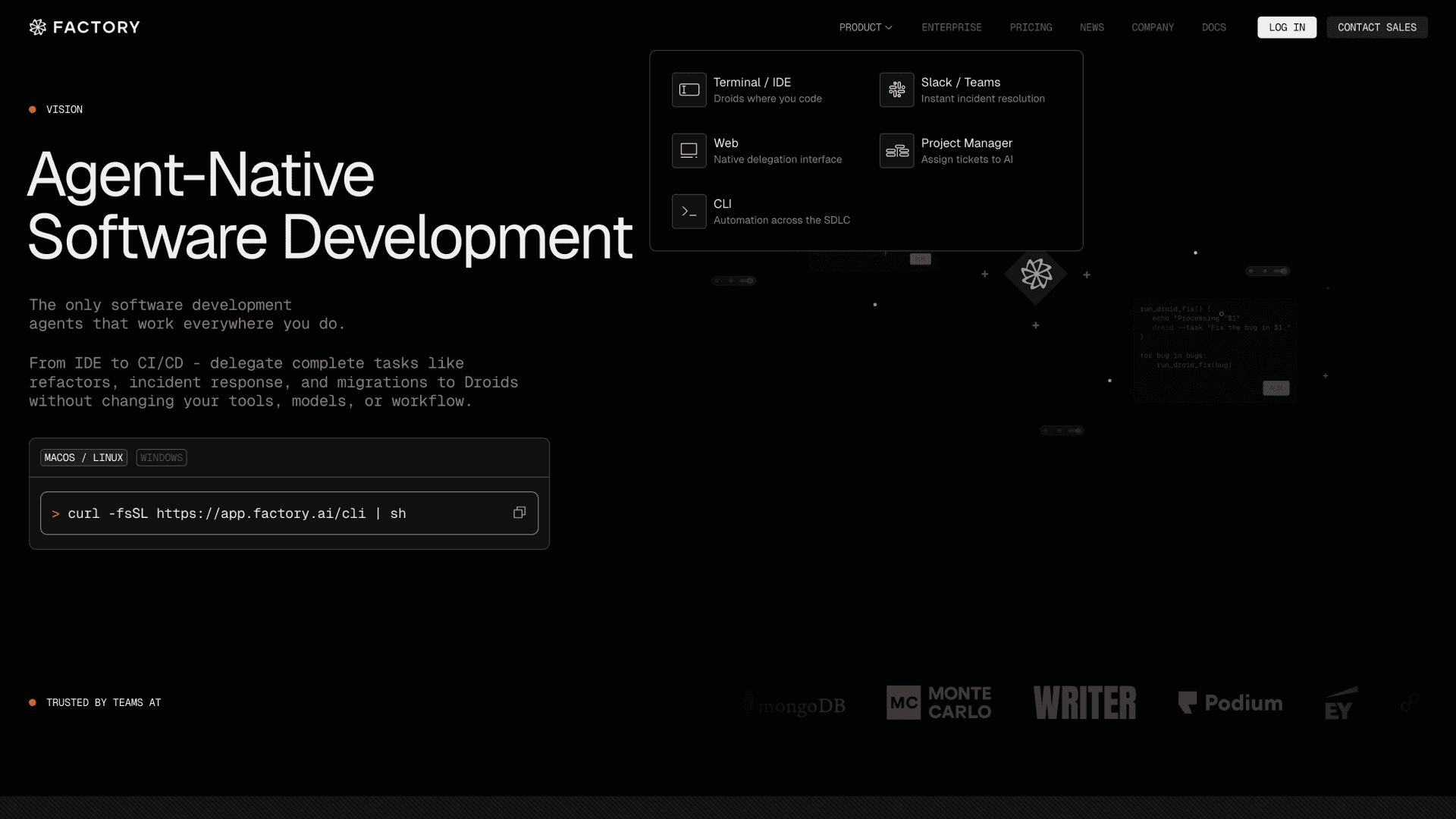This screenshot has height=819, width=1456.
Task: Click the Log In button
Action: 1286,27
